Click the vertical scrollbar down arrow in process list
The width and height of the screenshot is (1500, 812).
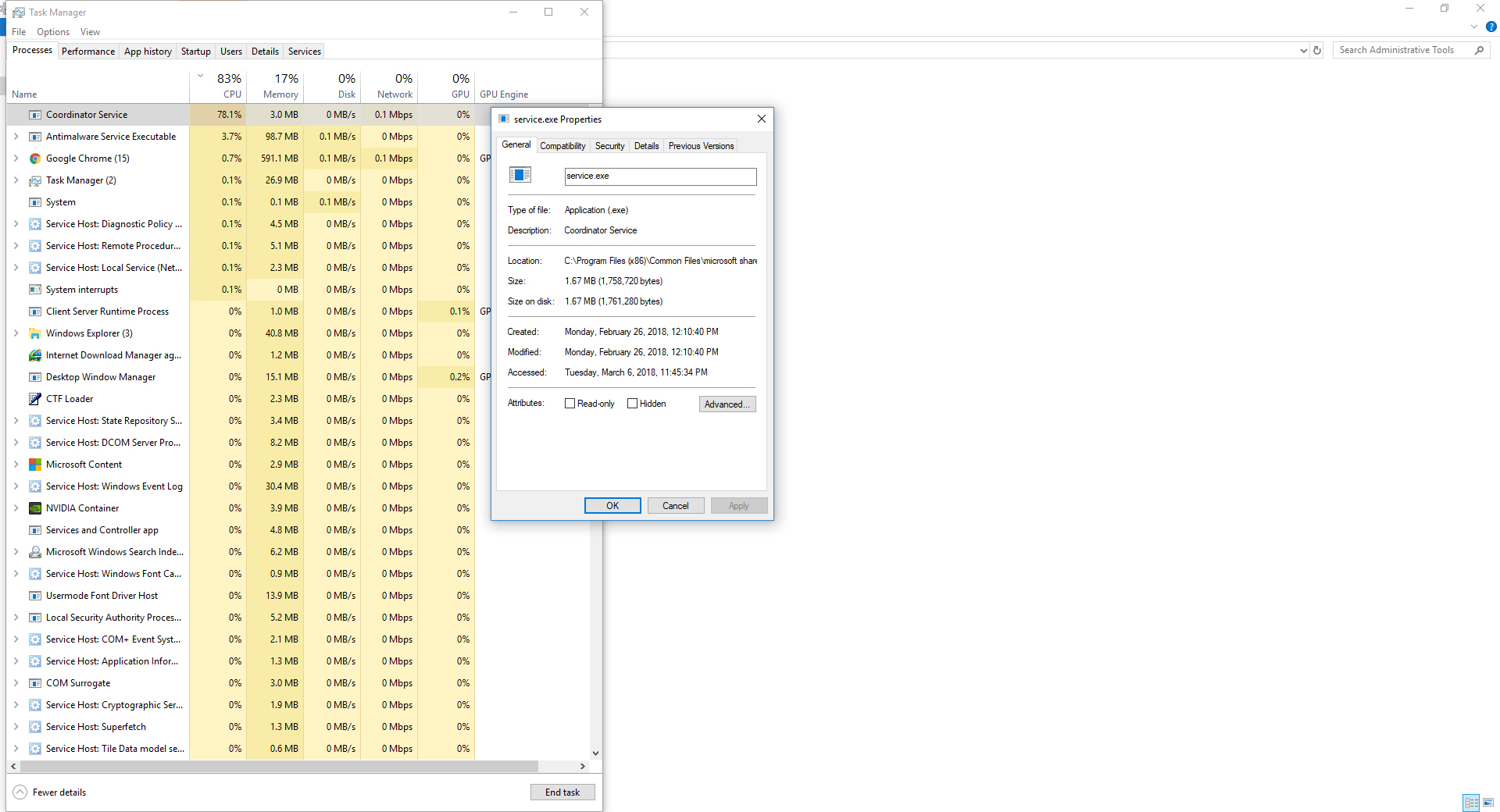pos(595,753)
